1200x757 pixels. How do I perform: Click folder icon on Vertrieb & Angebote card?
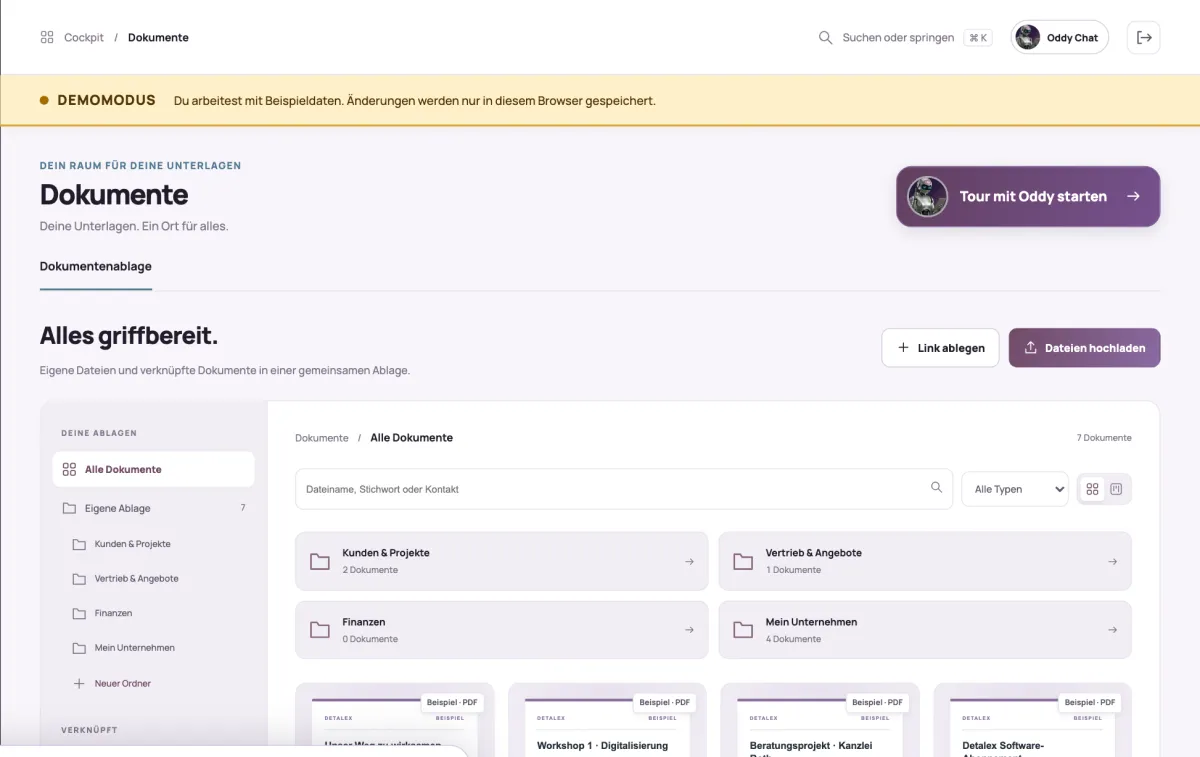click(x=743, y=561)
